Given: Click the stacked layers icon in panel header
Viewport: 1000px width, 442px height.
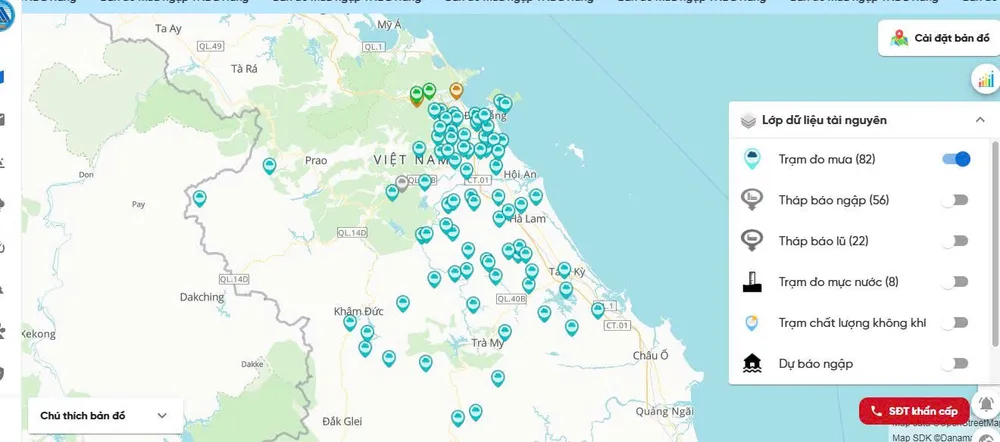Looking at the screenshot, I should tap(747, 121).
